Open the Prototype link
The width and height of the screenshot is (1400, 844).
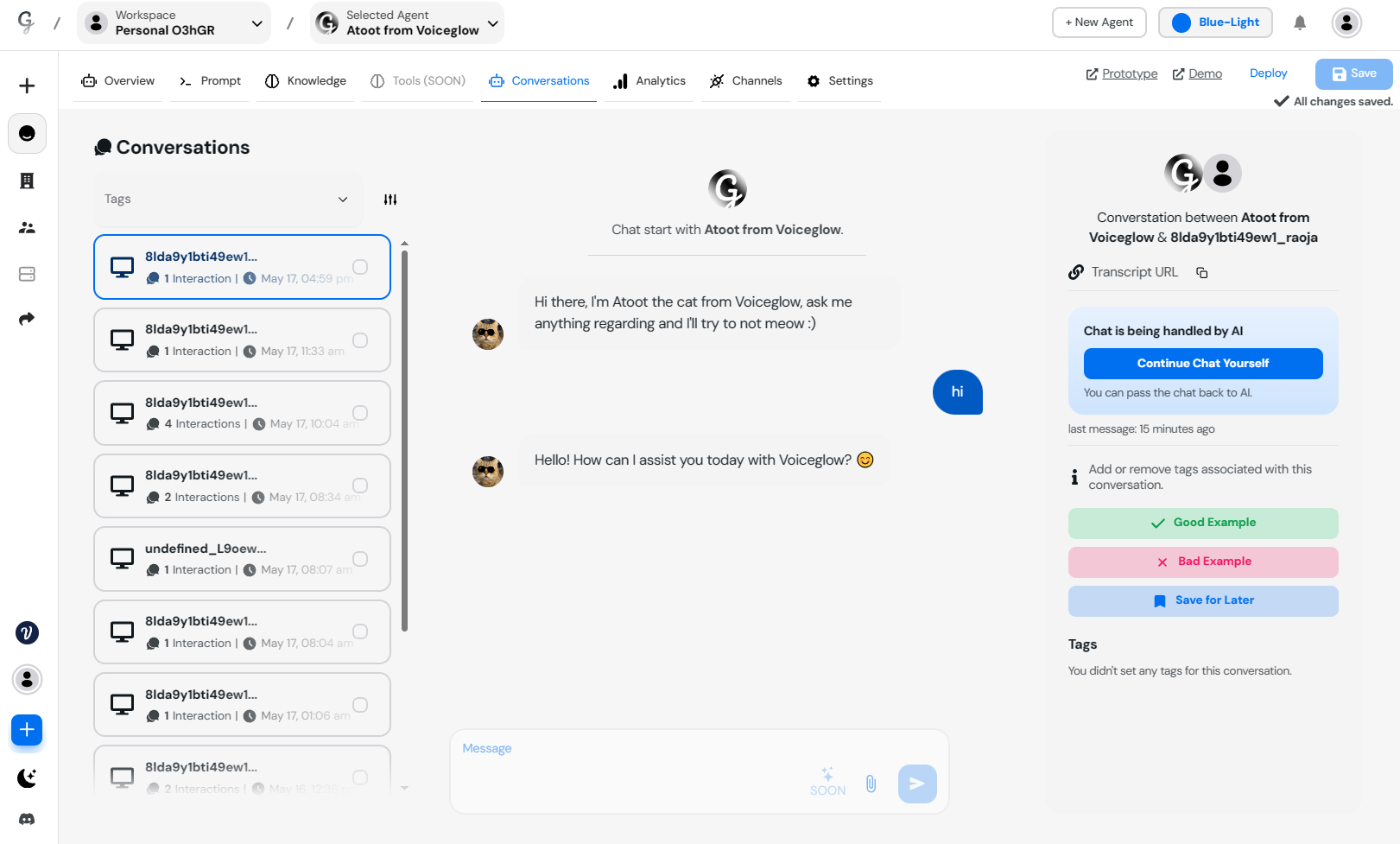click(1122, 74)
